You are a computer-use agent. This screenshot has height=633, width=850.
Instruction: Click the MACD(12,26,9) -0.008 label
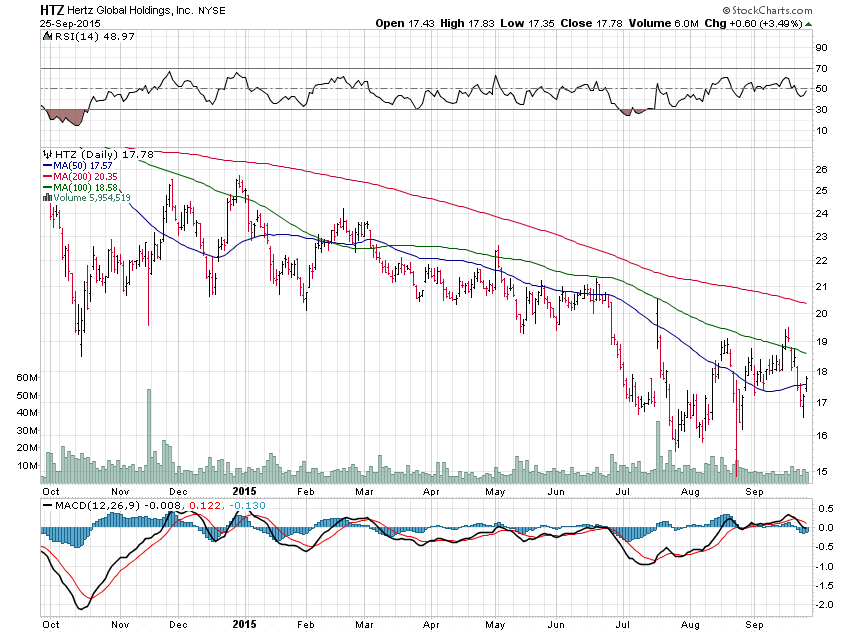tap(118, 506)
